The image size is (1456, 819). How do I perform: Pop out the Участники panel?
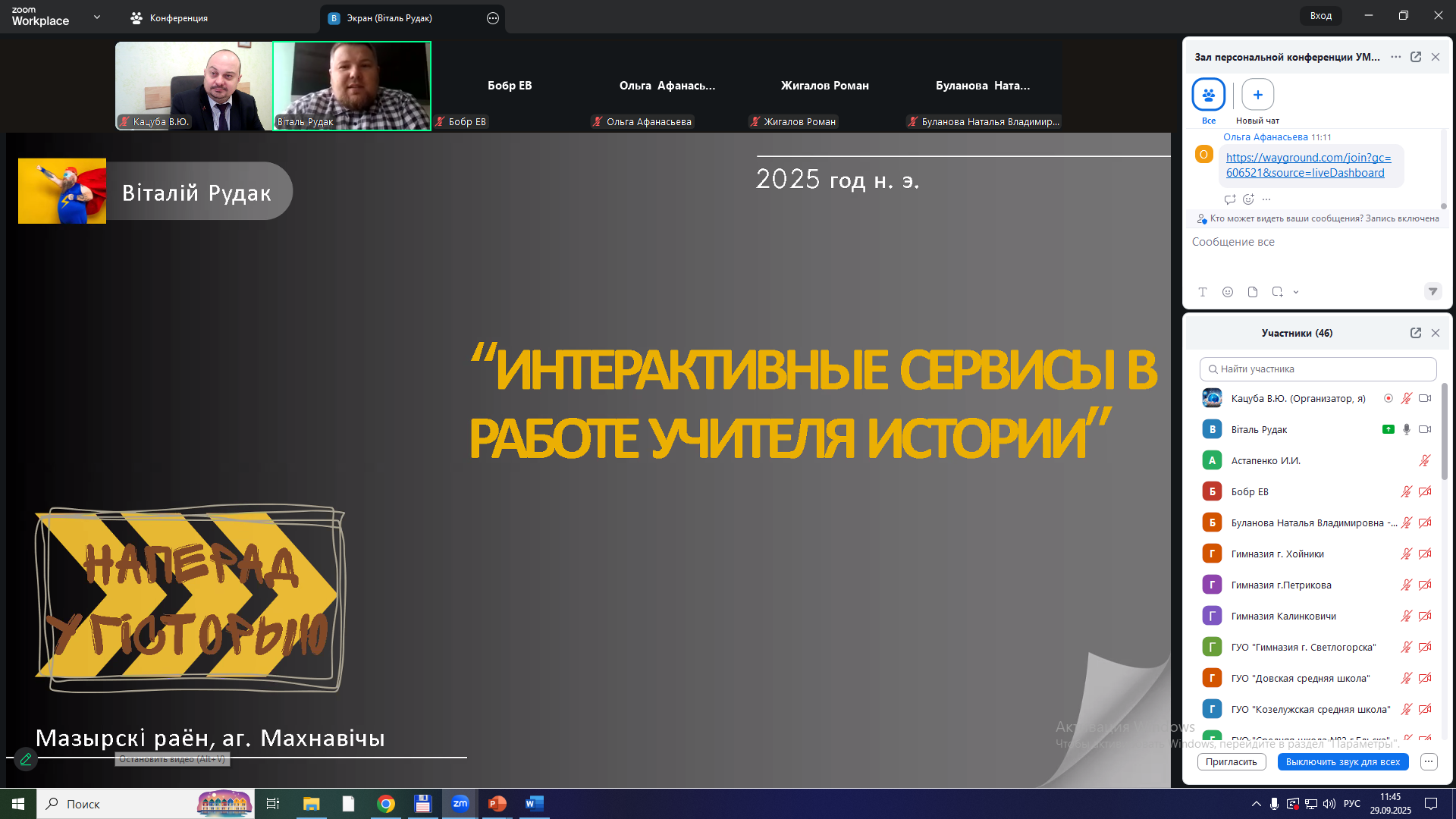1415,333
